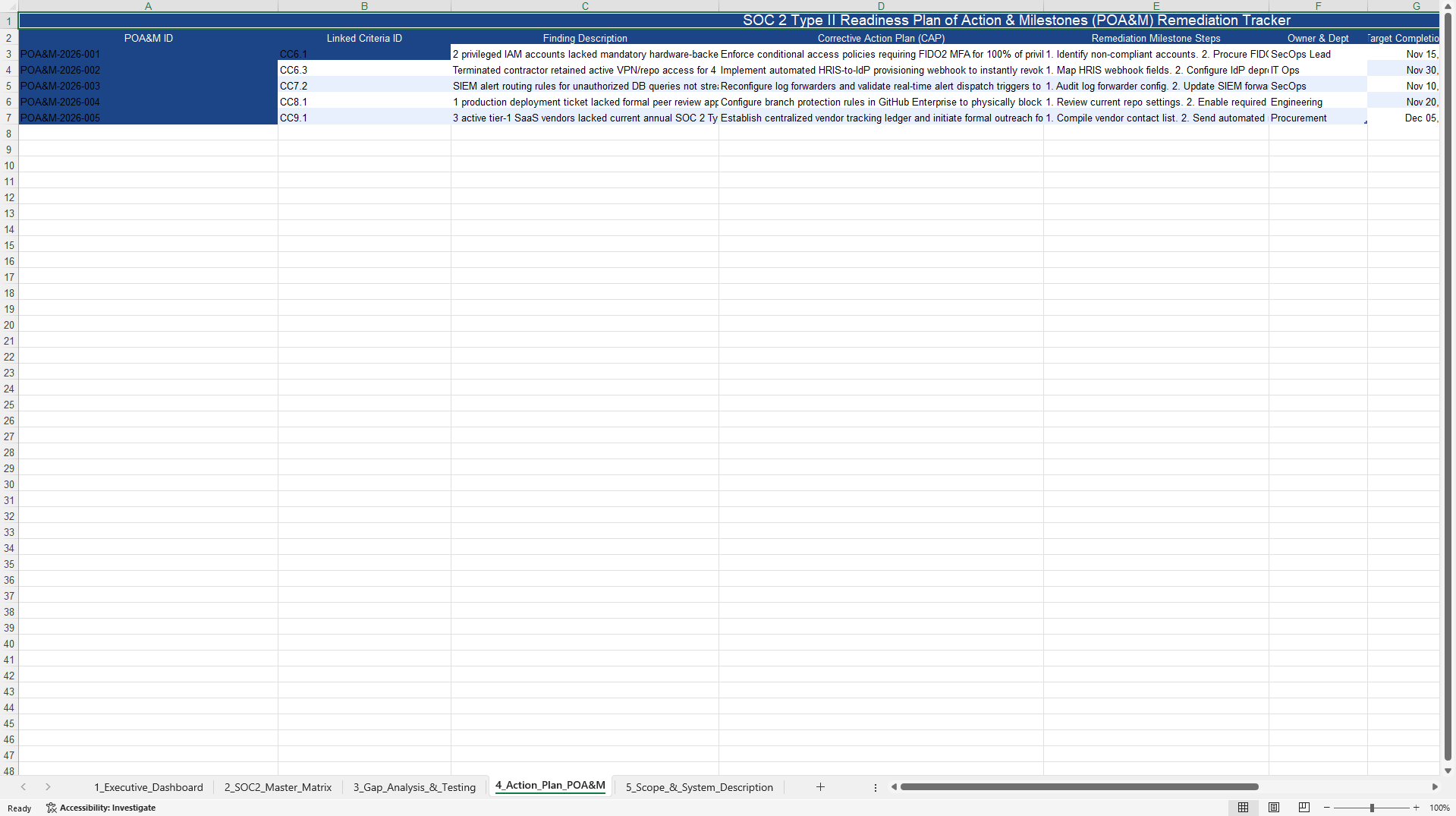Select cell CC9.1

[x=364, y=118]
